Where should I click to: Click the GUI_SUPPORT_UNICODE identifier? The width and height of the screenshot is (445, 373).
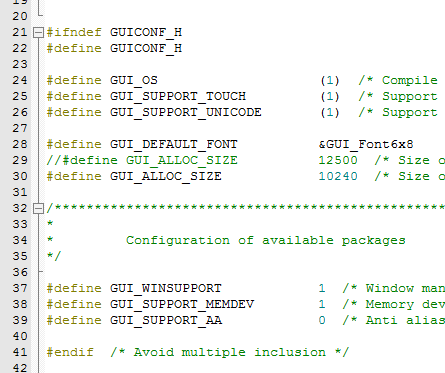tap(186, 113)
